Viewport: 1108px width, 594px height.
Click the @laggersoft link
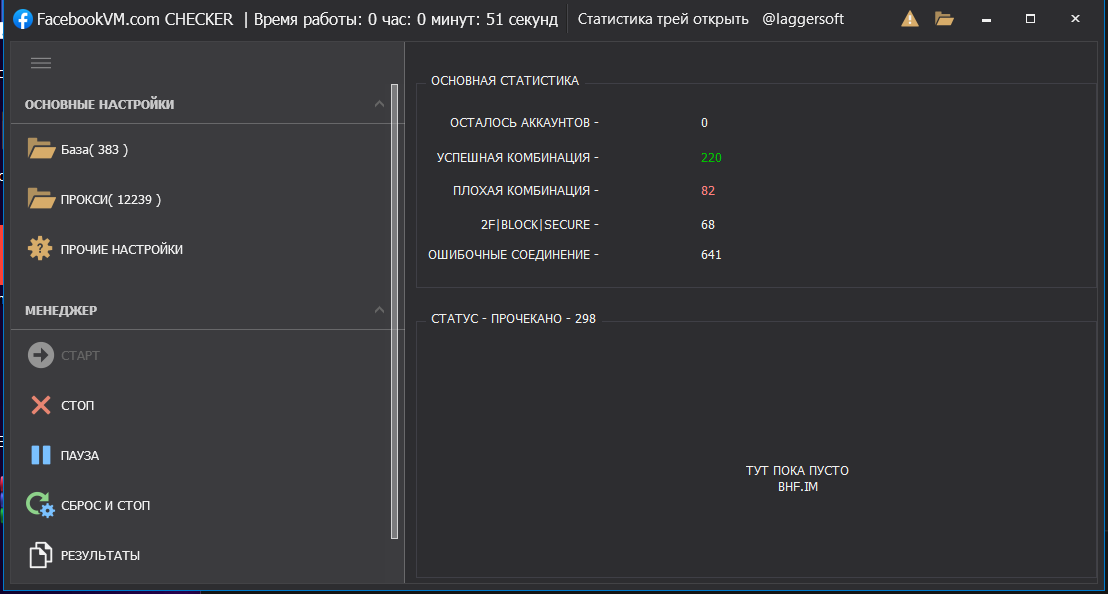tap(803, 19)
